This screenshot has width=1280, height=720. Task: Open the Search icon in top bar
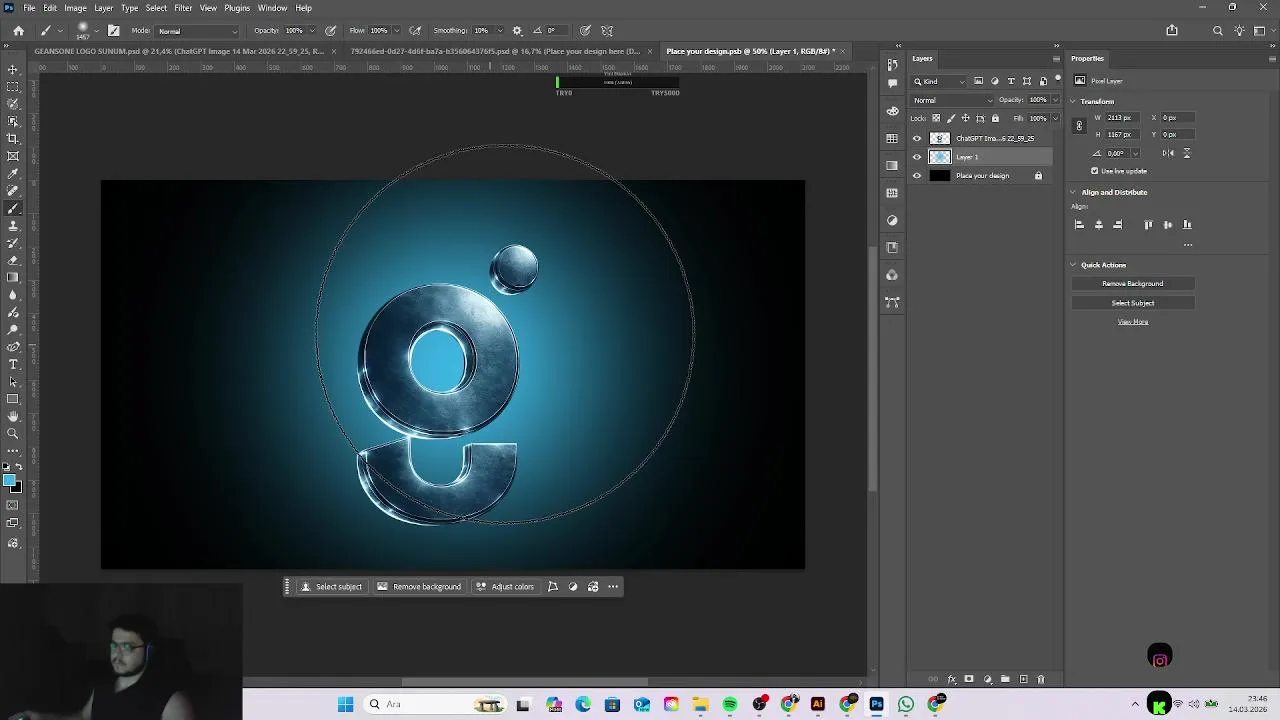point(1217,31)
